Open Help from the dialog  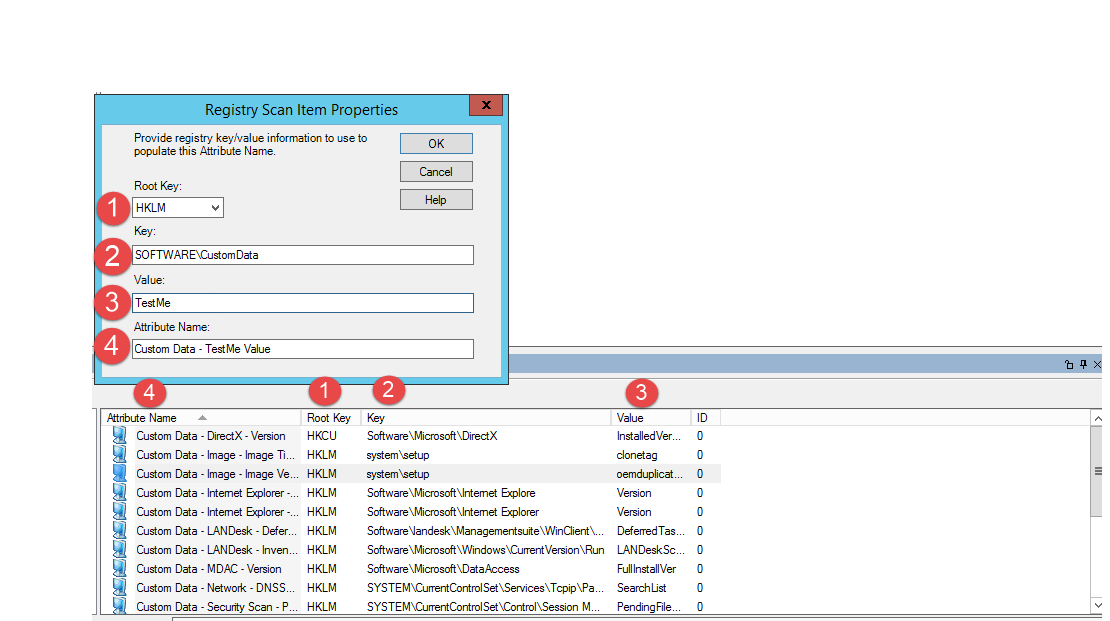click(436, 199)
